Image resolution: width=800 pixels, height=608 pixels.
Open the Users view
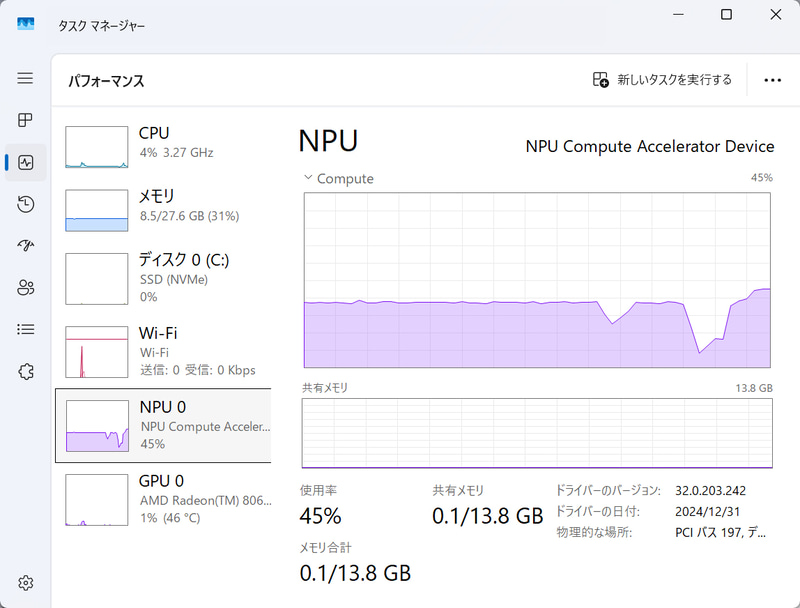[x=25, y=288]
